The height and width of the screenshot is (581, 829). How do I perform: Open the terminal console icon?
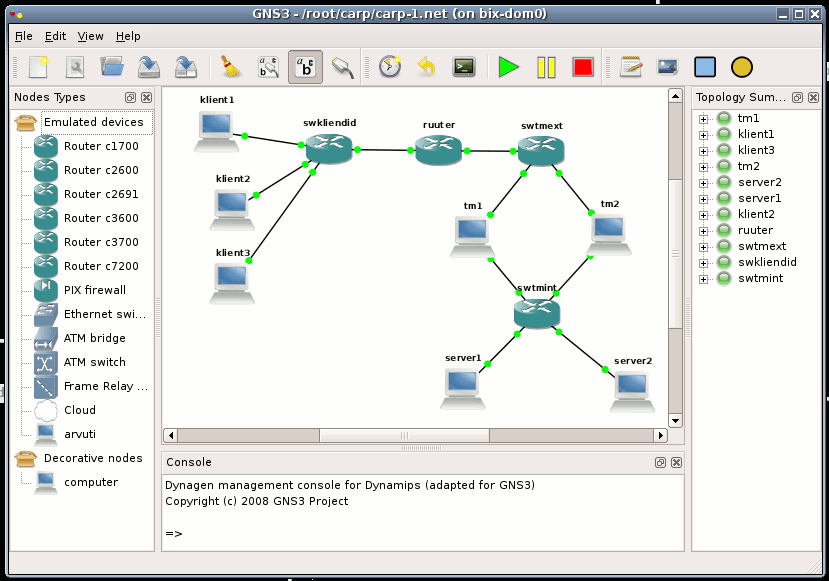[464, 67]
